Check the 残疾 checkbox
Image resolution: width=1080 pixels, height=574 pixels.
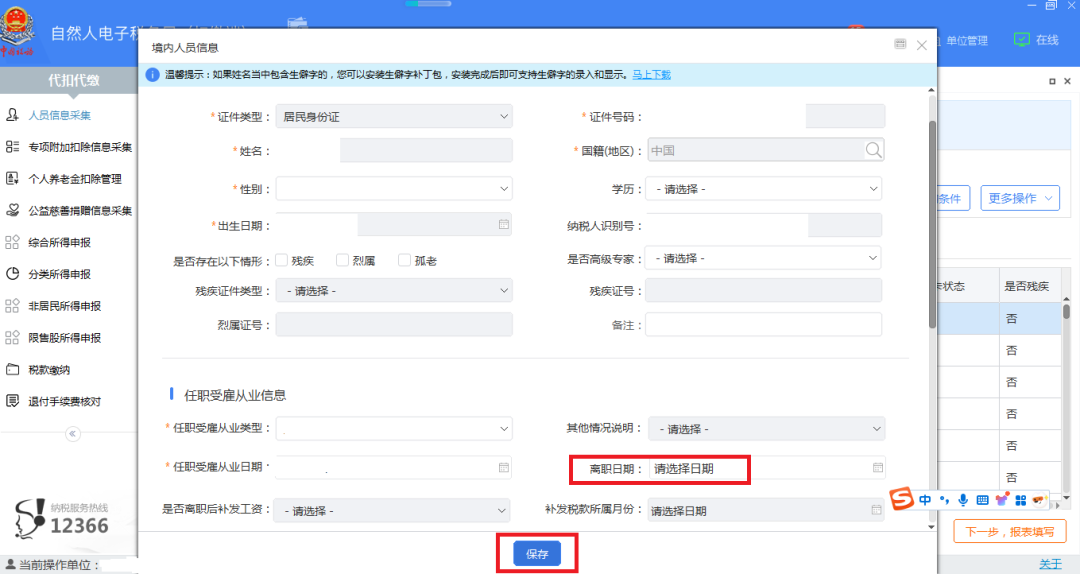point(282,260)
